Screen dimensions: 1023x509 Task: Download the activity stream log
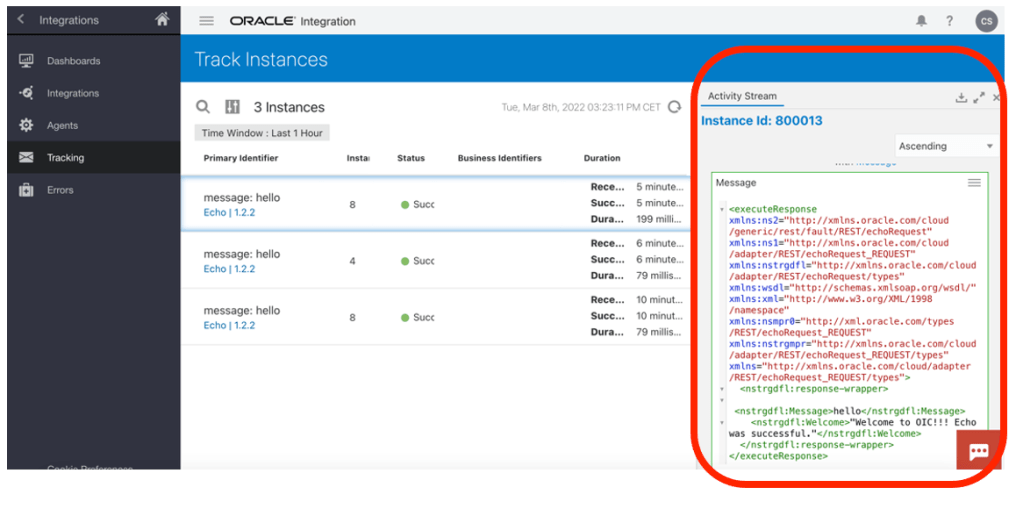point(961,97)
